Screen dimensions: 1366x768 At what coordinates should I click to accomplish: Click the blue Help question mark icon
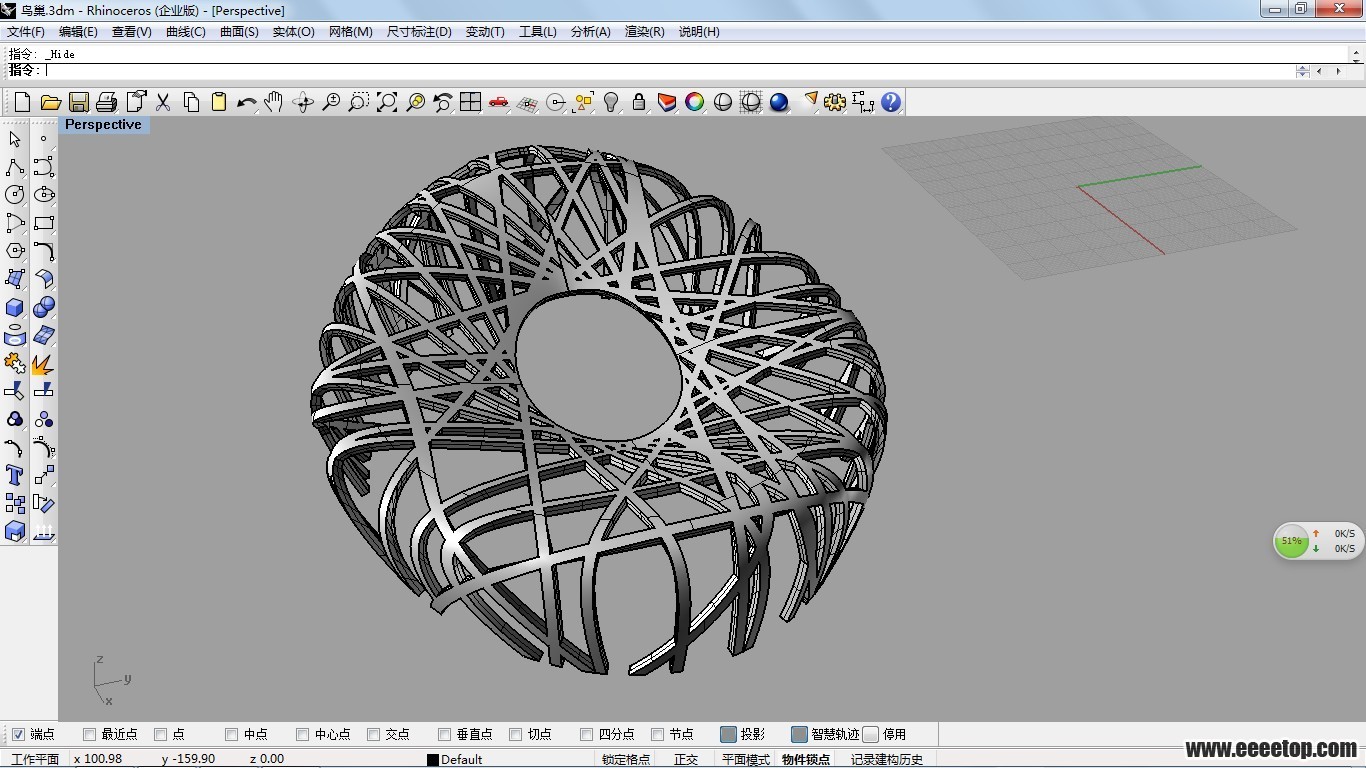point(891,102)
